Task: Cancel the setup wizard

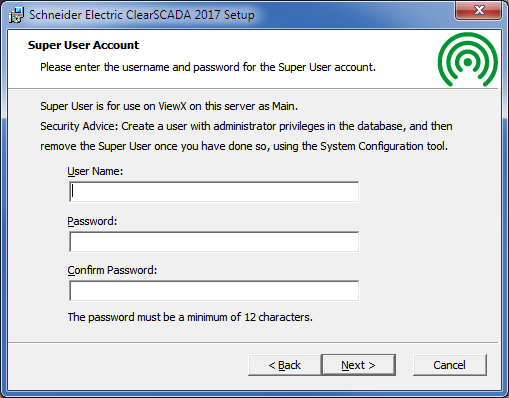Action: (x=450, y=365)
